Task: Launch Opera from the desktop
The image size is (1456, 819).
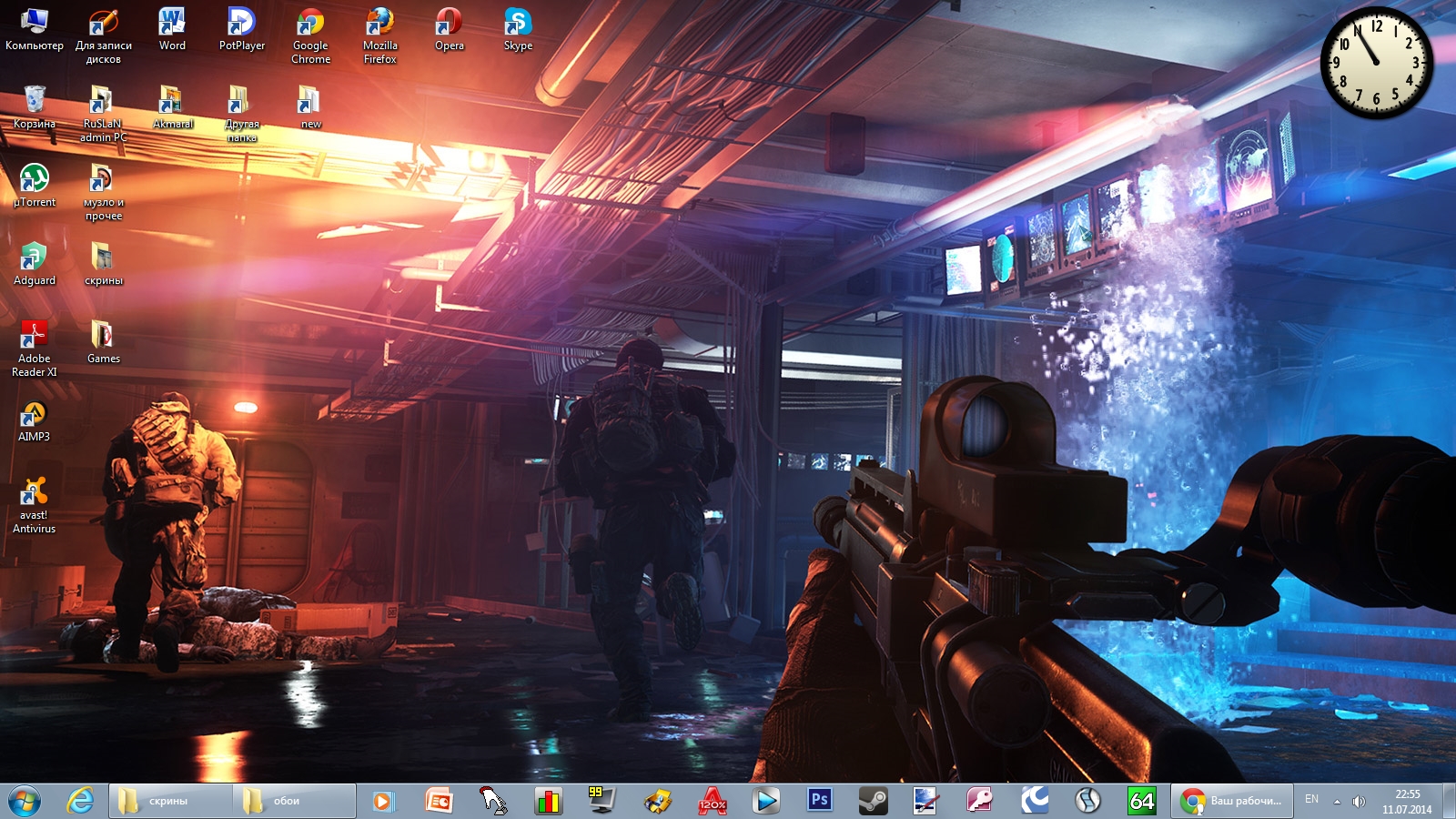Action: [450, 29]
